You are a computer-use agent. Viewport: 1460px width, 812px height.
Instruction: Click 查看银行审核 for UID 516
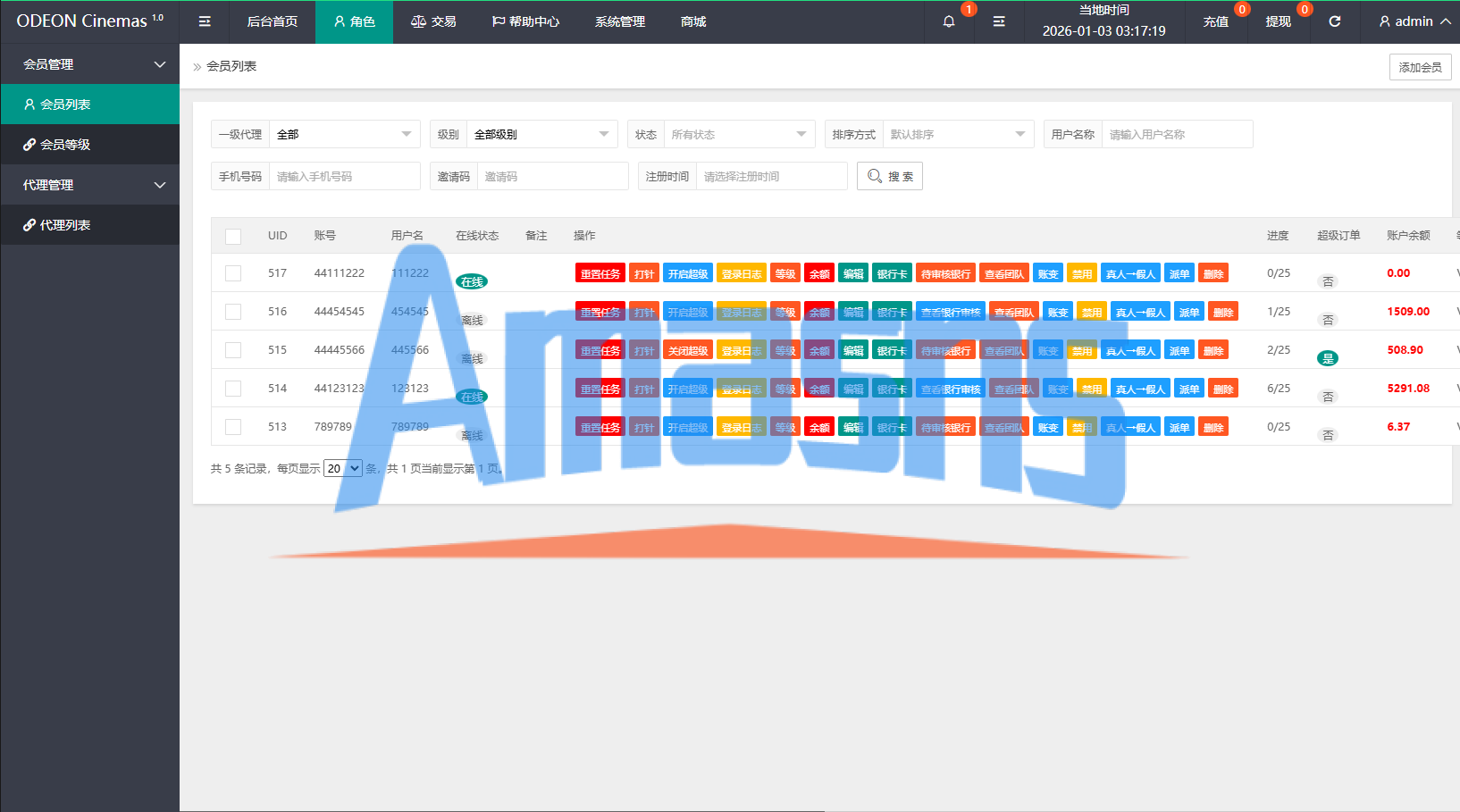[951, 312]
